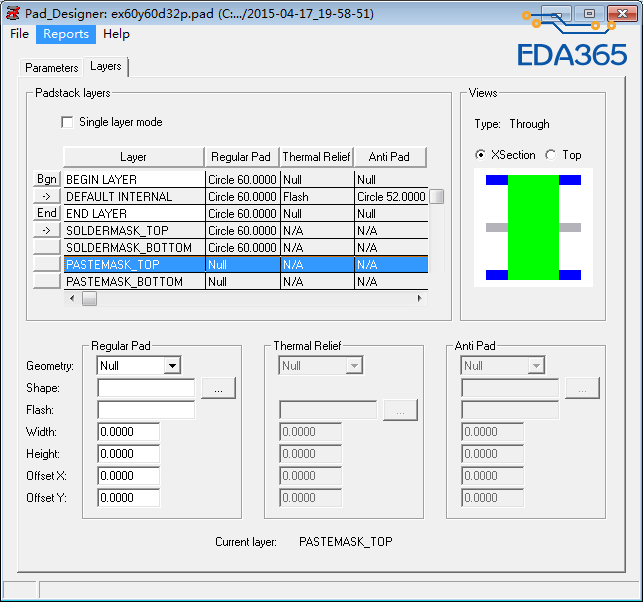The image size is (643, 602).
Task: Click the Regular Pad Height field
Action: click(128, 454)
